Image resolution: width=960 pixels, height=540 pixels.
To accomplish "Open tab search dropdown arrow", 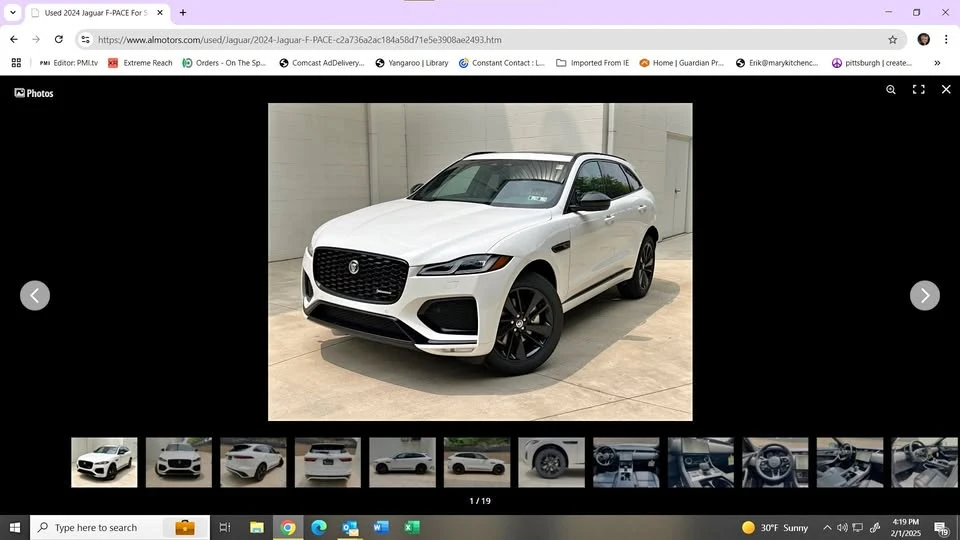I will pos(13,12).
